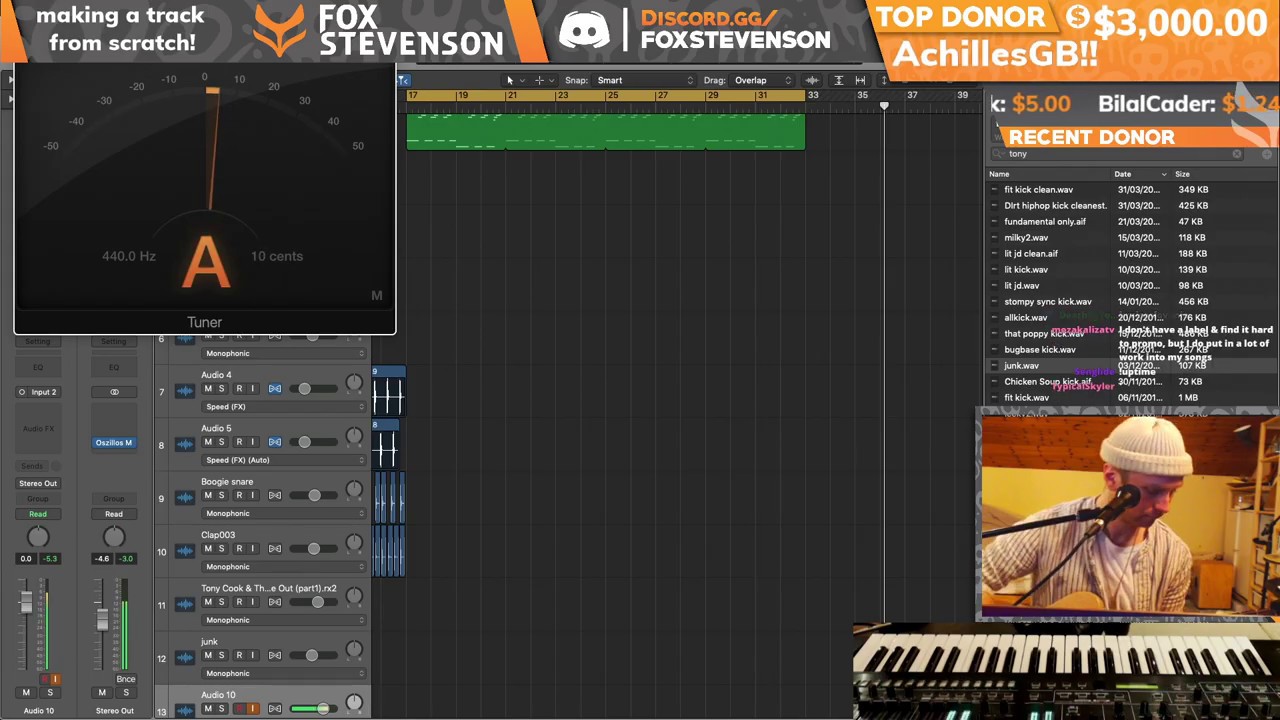
Task: Solo the Audio 4 track
Action: (x=222, y=389)
